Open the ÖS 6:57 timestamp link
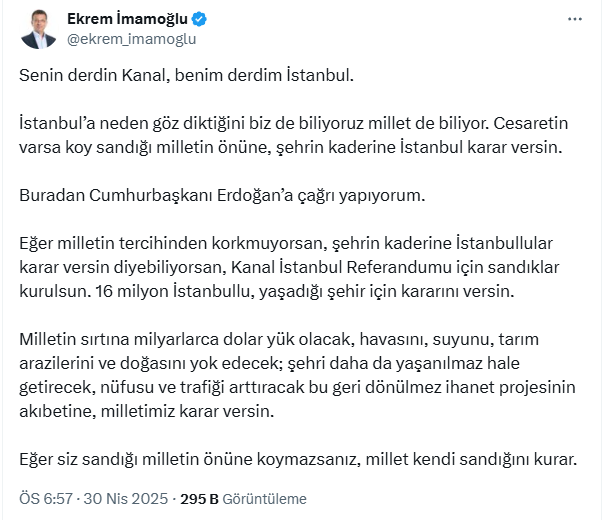 46,498
